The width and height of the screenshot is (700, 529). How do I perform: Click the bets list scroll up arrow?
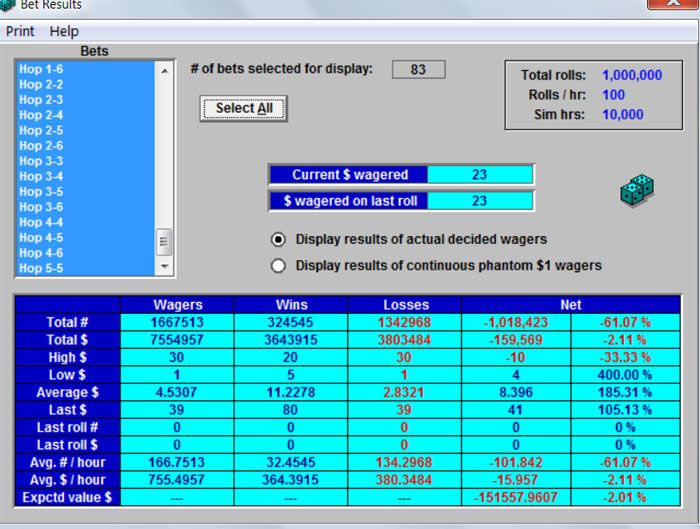[x=164, y=71]
